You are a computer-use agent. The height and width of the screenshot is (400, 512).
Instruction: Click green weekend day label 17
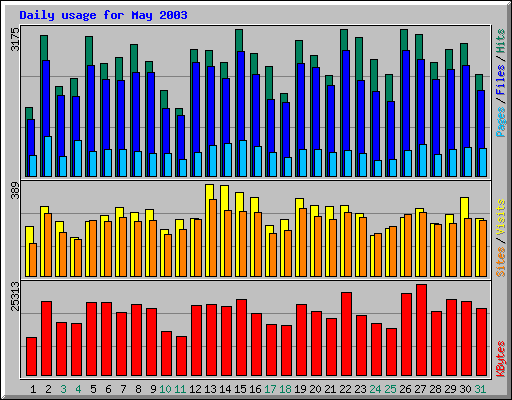click(270, 389)
